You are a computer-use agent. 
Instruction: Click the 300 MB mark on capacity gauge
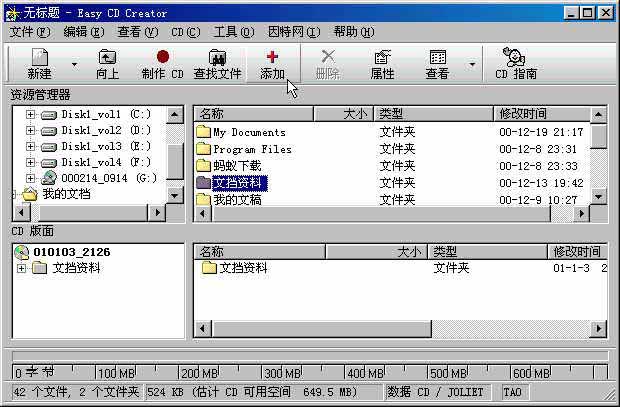(282, 373)
